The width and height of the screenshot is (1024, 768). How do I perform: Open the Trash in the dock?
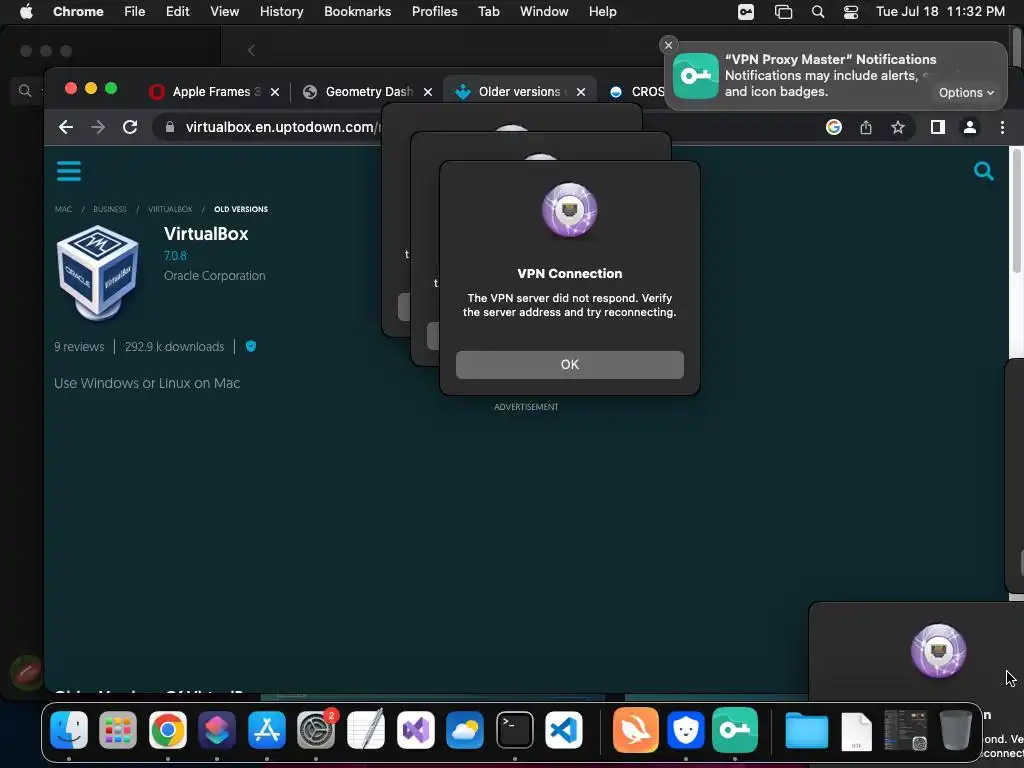click(x=955, y=729)
